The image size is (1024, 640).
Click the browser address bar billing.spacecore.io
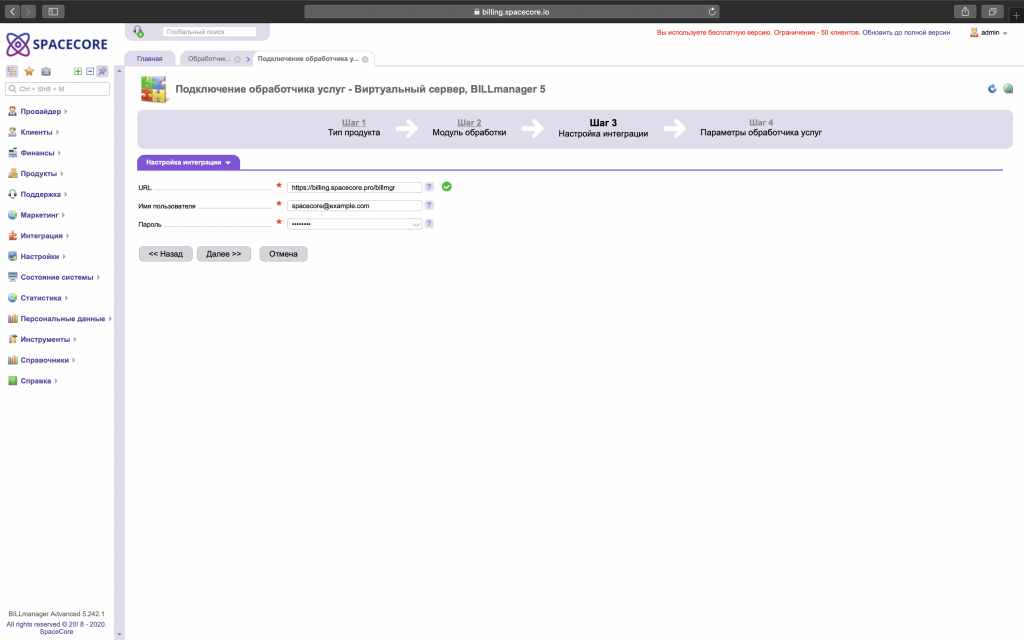pos(512,12)
